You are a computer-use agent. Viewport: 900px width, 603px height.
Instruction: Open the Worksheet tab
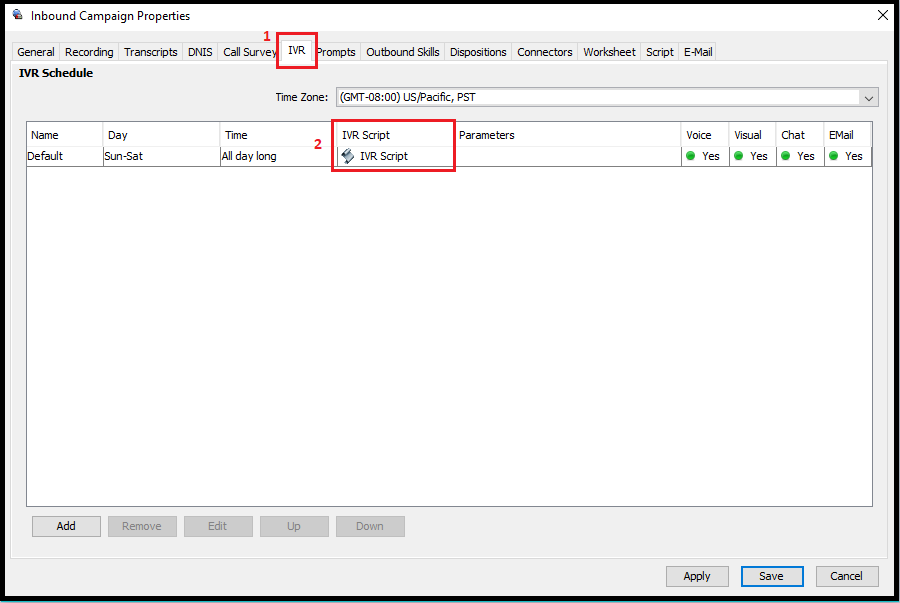click(x=609, y=52)
